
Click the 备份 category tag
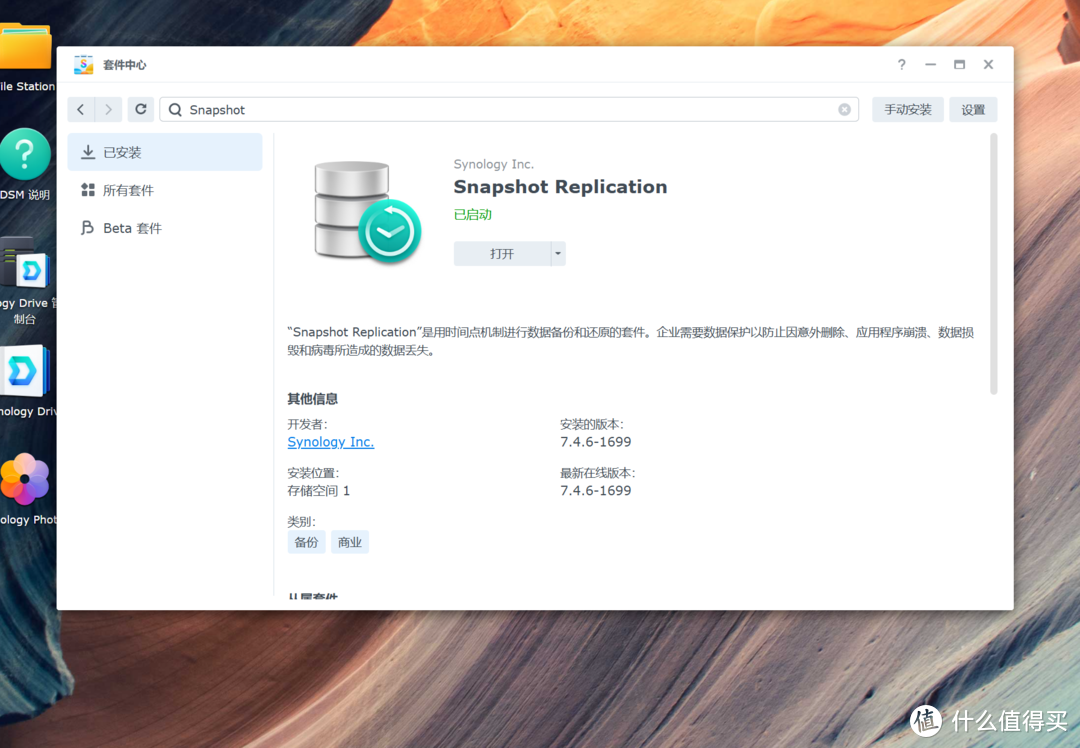pos(306,541)
